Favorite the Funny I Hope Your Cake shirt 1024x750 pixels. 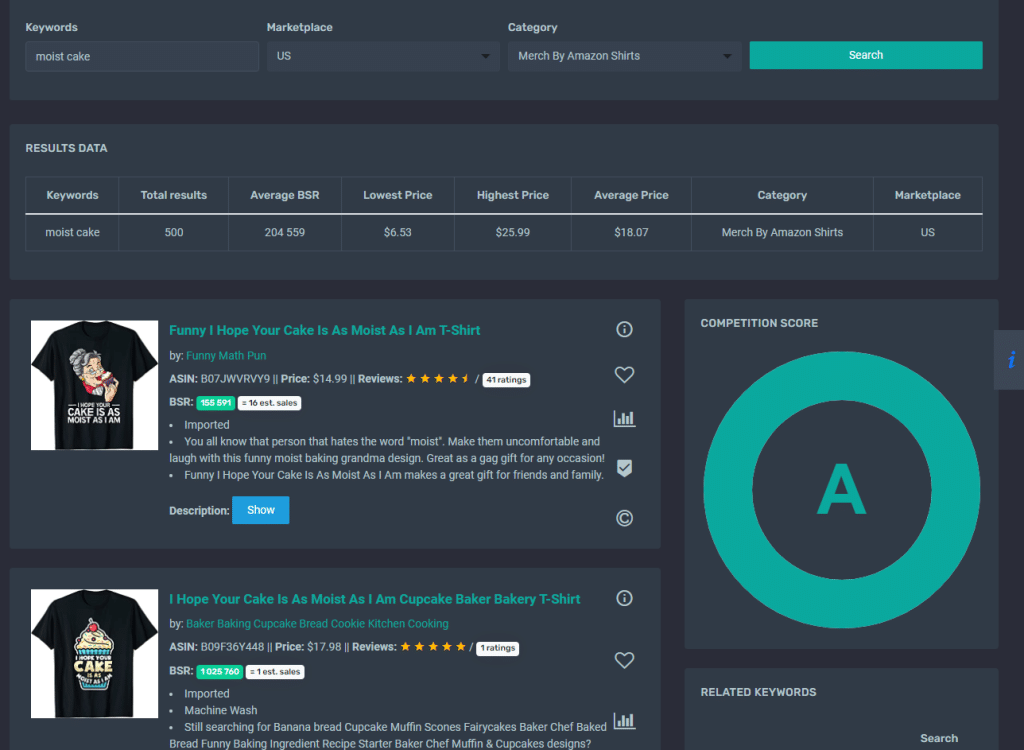tap(624, 374)
